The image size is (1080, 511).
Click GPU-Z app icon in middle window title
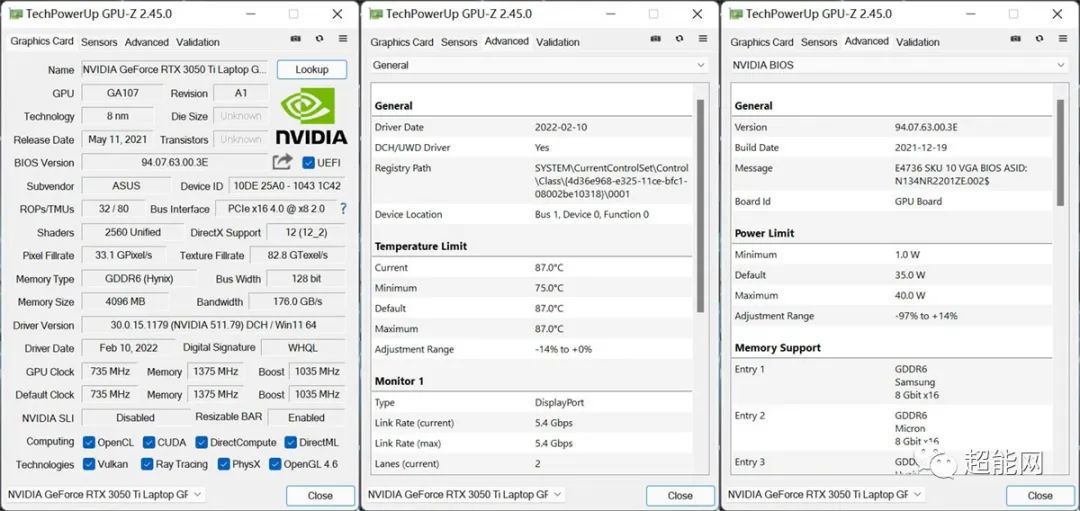pos(376,14)
